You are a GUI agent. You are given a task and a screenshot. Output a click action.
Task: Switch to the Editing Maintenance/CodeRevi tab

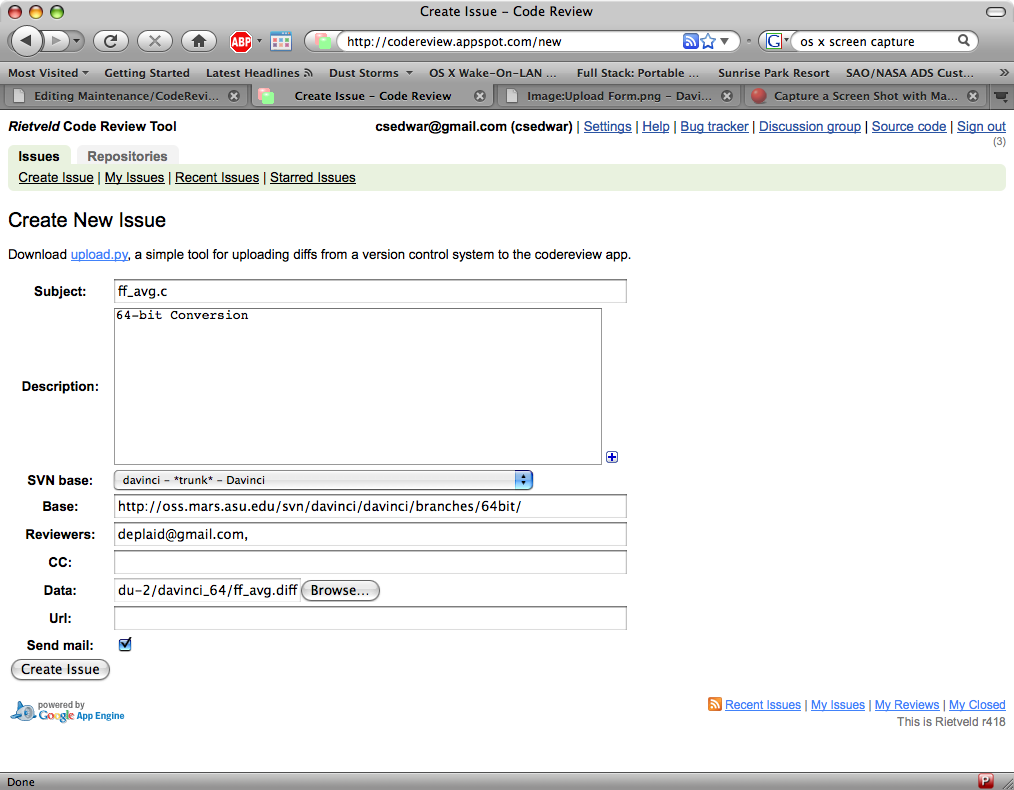tap(126, 96)
